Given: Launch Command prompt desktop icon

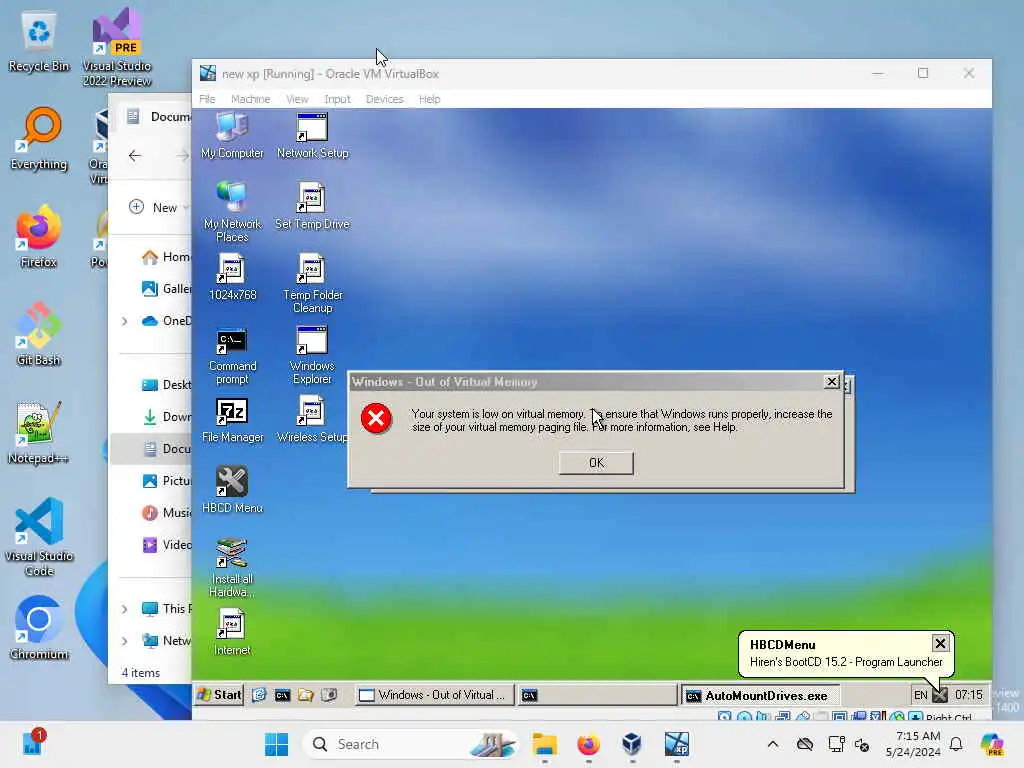Looking at the screenshot, I should tap(232, 356).
